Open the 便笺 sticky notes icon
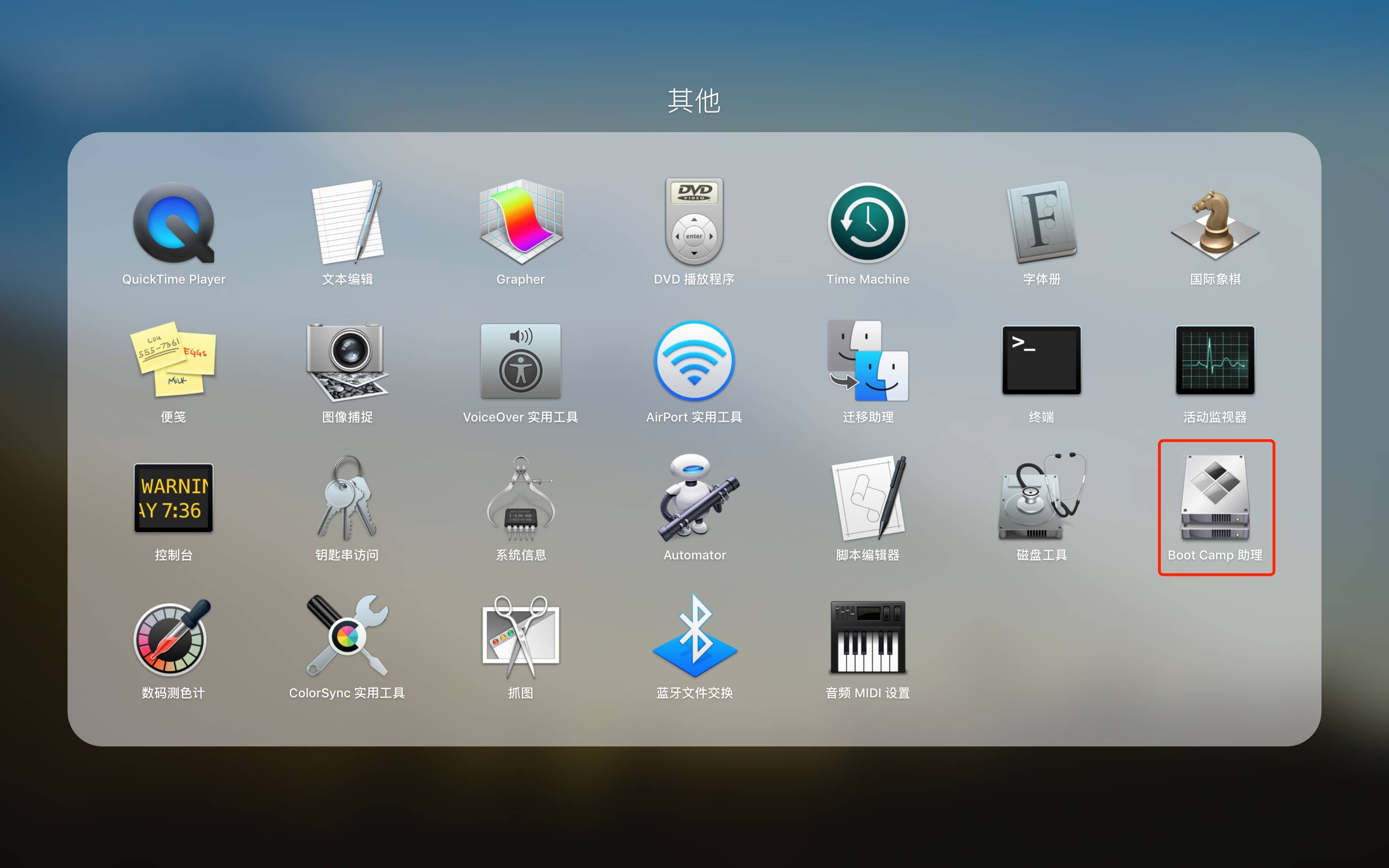1389x868 pixels. point(174,360)
